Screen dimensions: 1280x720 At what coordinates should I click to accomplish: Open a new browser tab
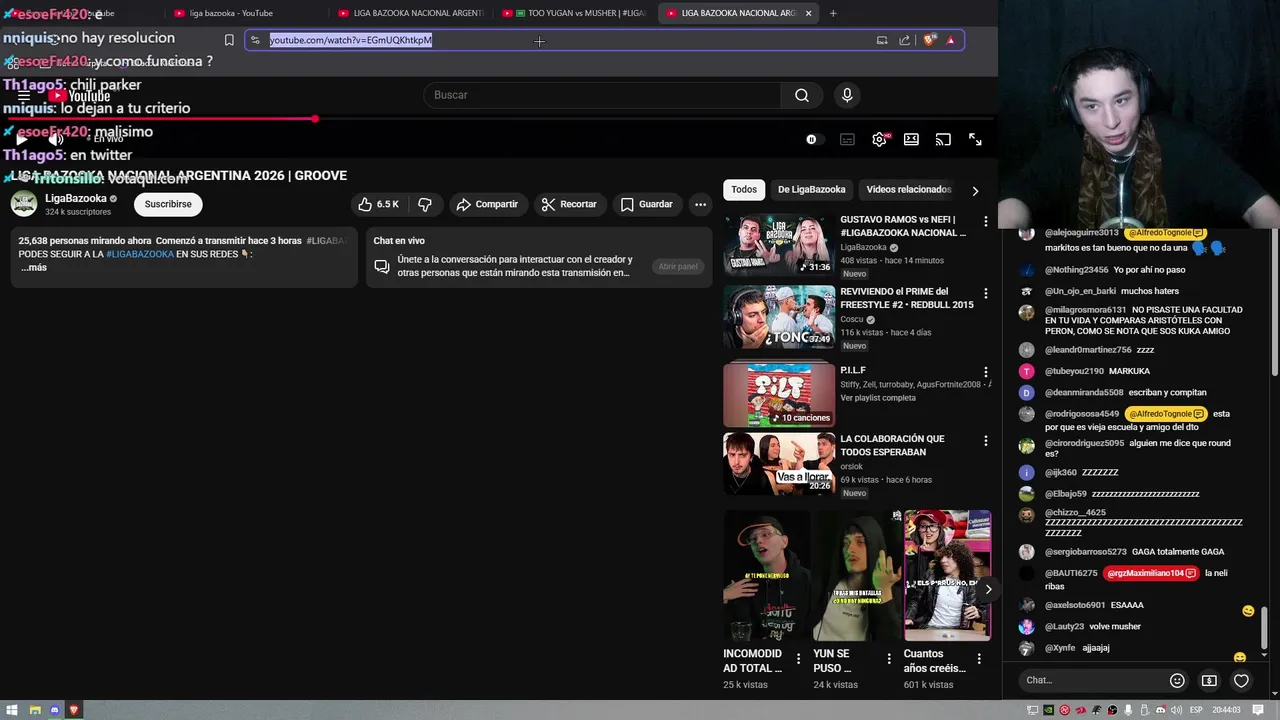coord(833,13)
